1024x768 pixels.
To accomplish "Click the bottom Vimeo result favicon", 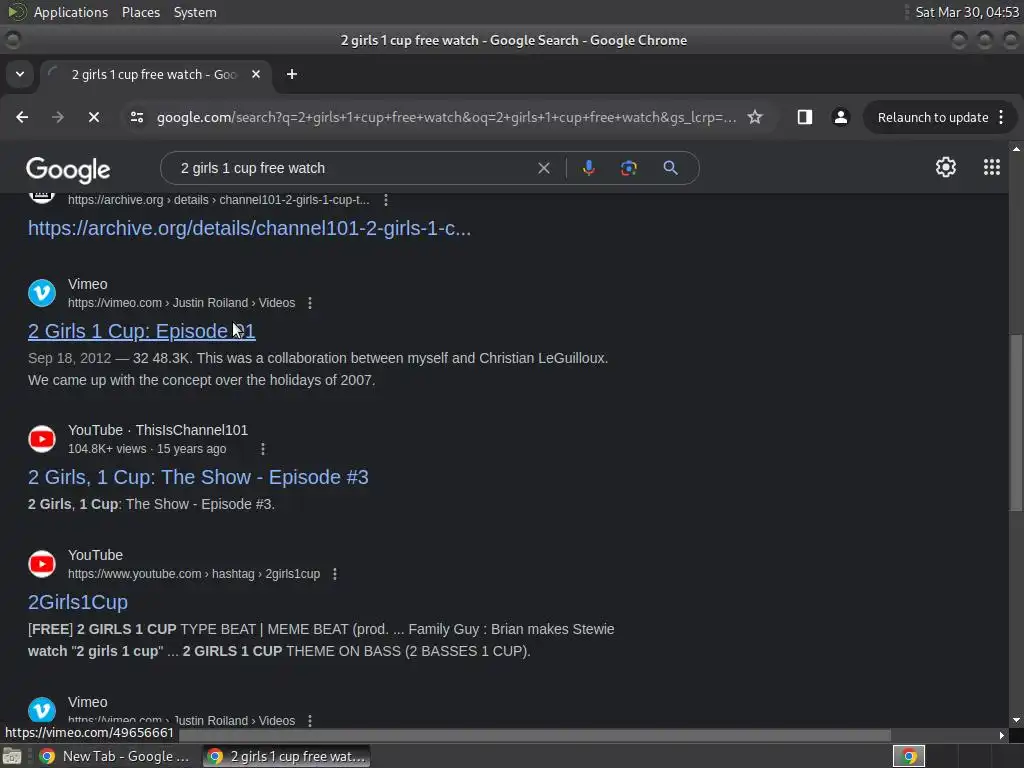I will pos(42,711).
